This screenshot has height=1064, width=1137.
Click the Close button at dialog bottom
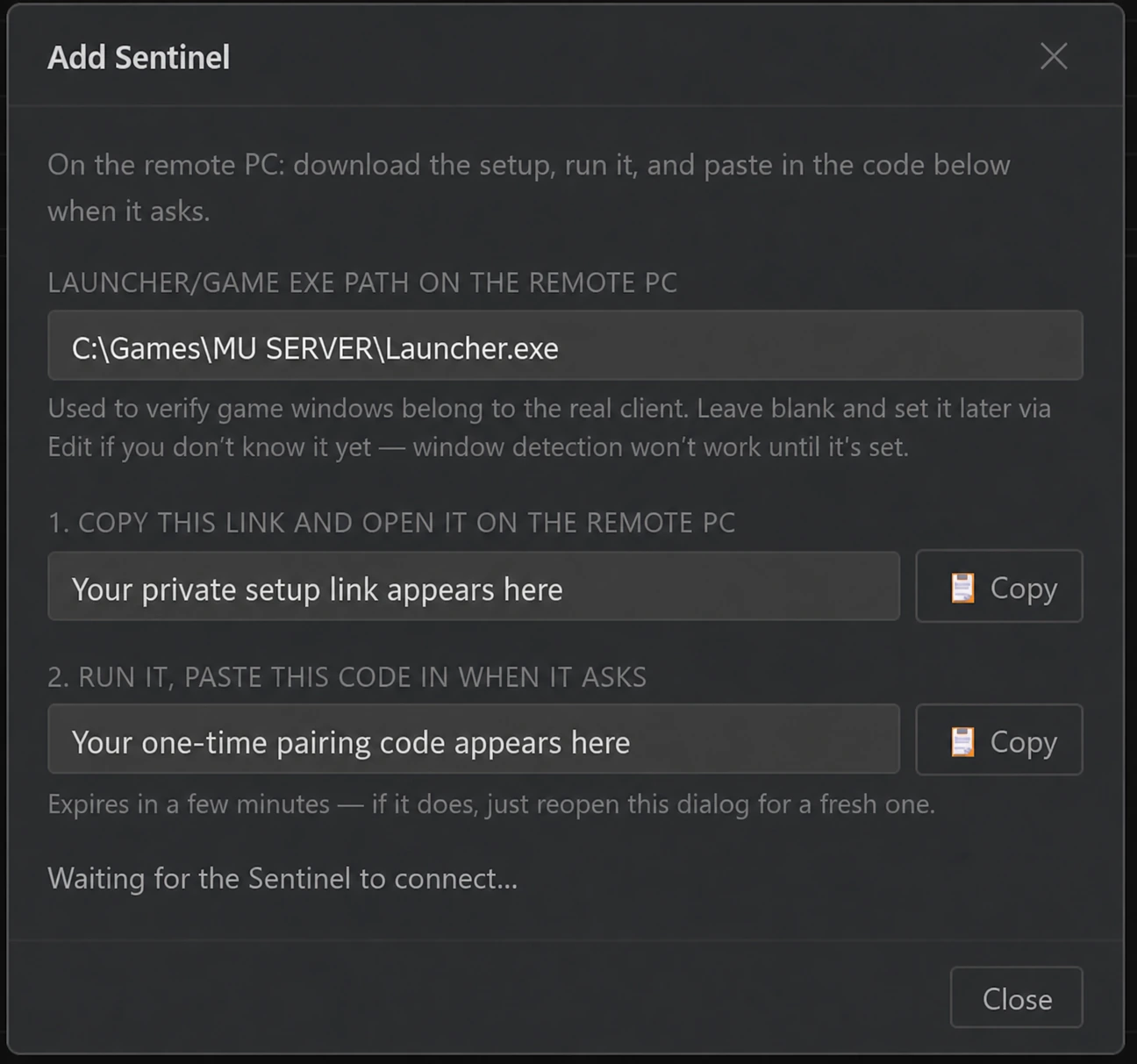pyautogui.click(x=1016, y=997)
